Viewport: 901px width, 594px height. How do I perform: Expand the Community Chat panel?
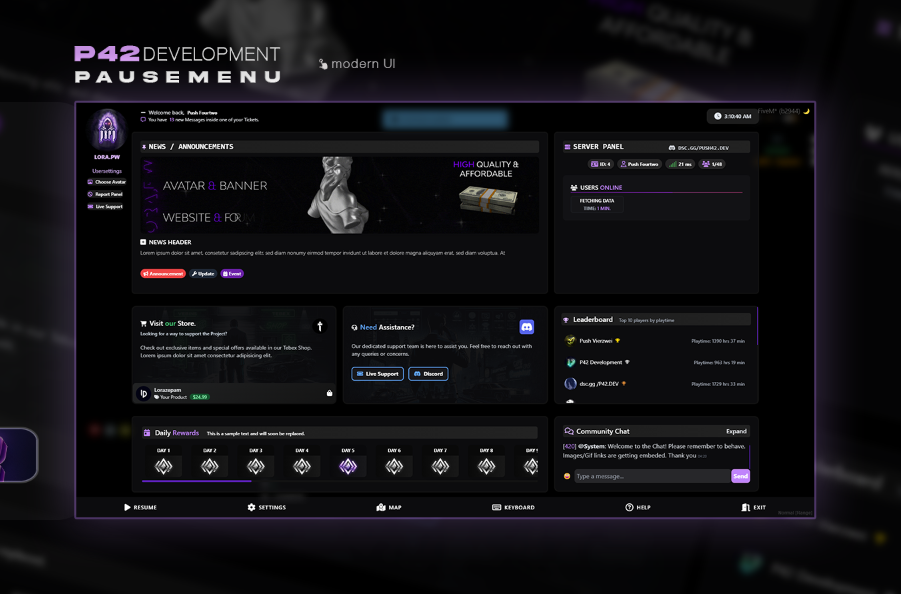[x=737, y=431]
